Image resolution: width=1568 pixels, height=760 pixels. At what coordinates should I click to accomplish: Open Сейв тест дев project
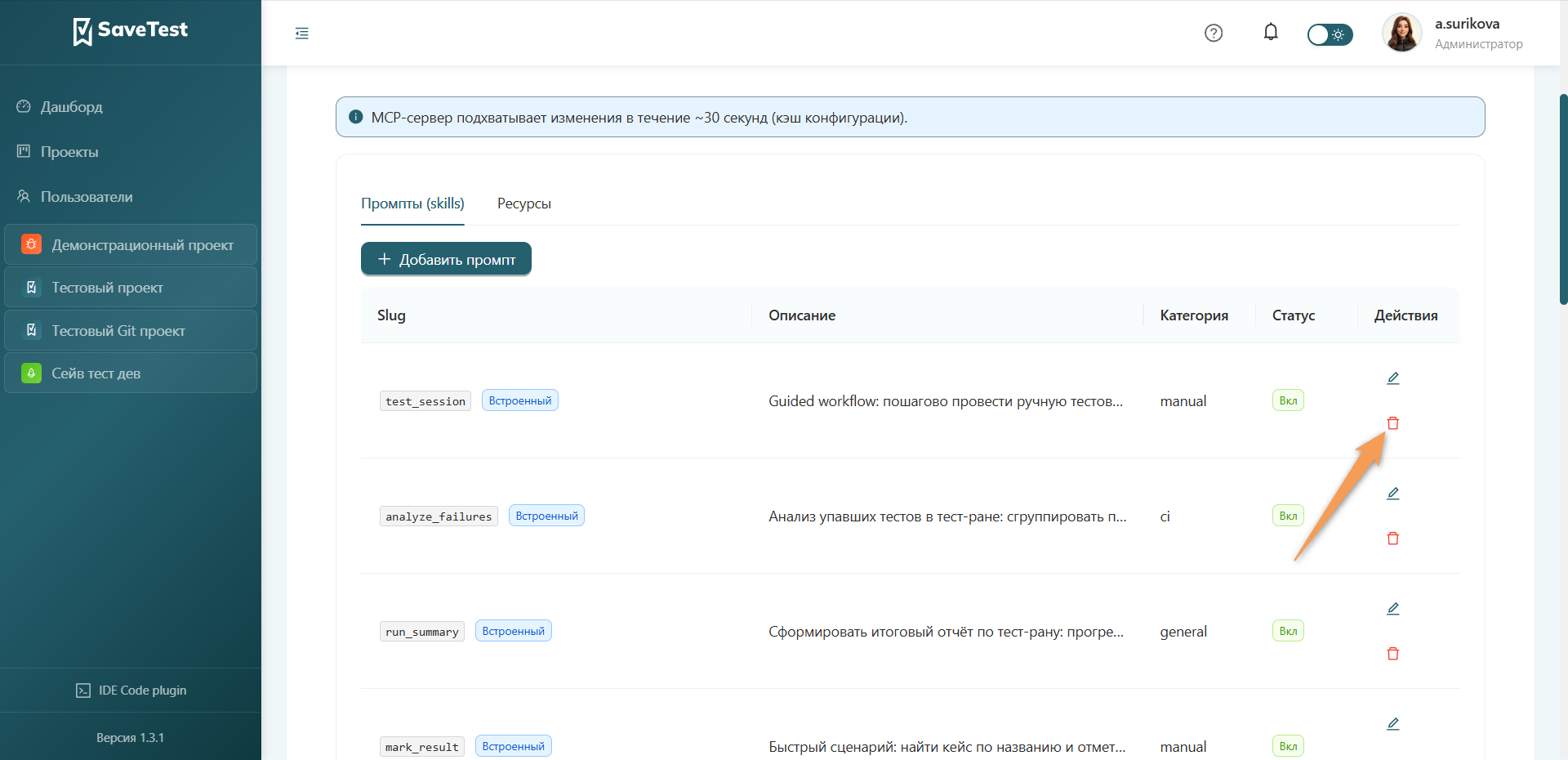click(131, 373)
